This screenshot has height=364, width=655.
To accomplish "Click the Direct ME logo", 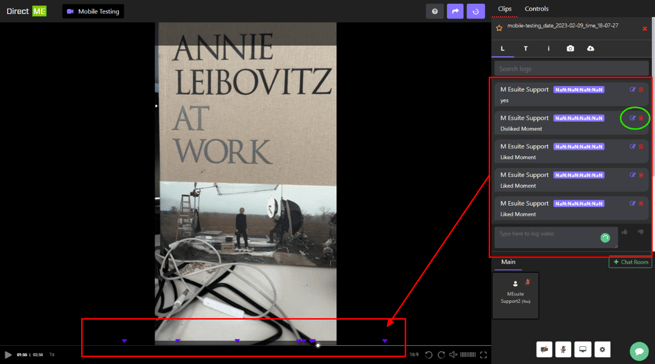I will tap(26, 11).
